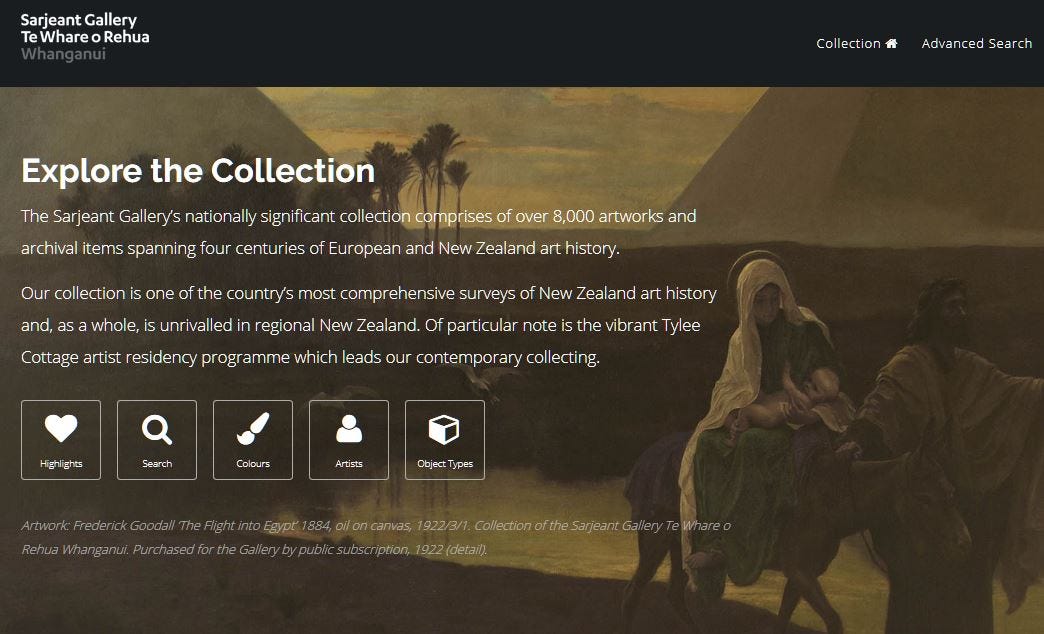Open Highlights via the heart icon
Image resolution: width=1044 pixels, height=634 pixels.
pyautogui.click(x=61, y=428)
